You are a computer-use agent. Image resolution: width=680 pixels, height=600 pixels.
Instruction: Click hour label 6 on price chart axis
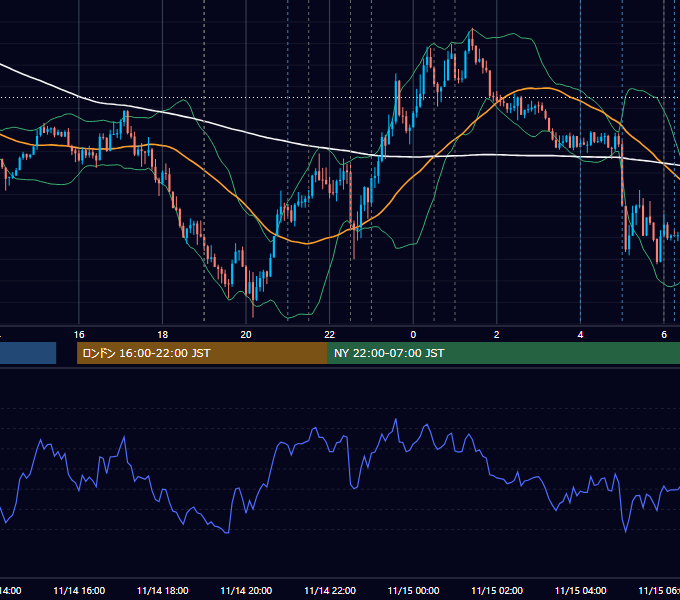pyautogui.click(x=664, y=335)
